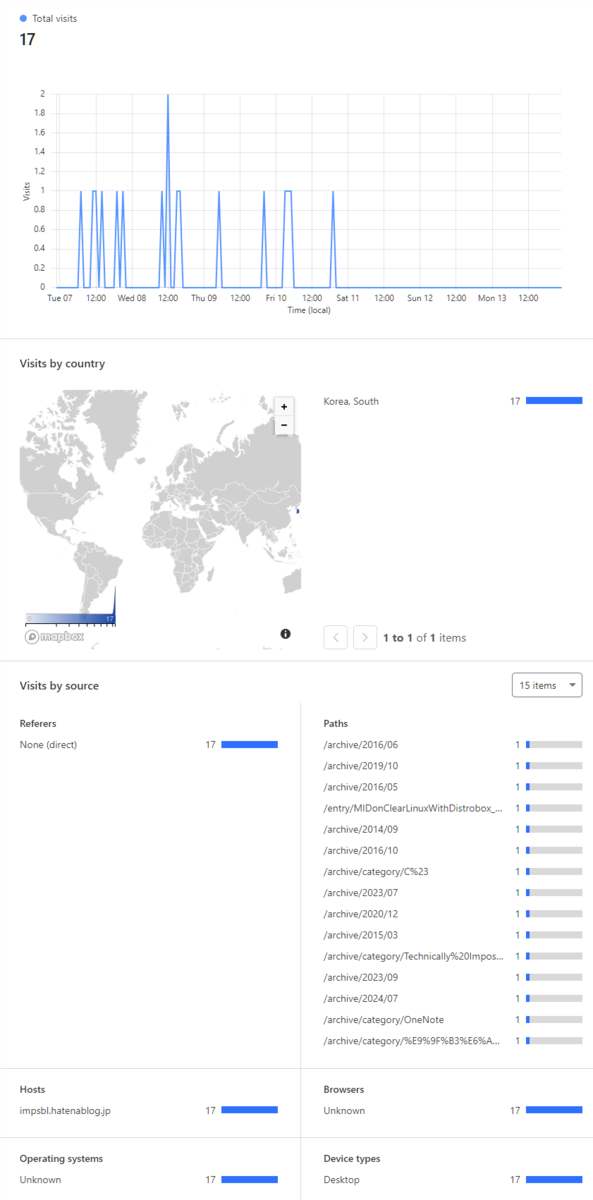Click the Total visits legend dot

24,18
